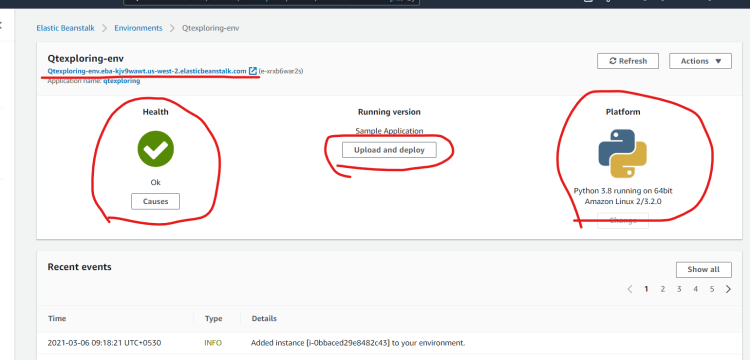Go to events page 5

tap(712, 289)
